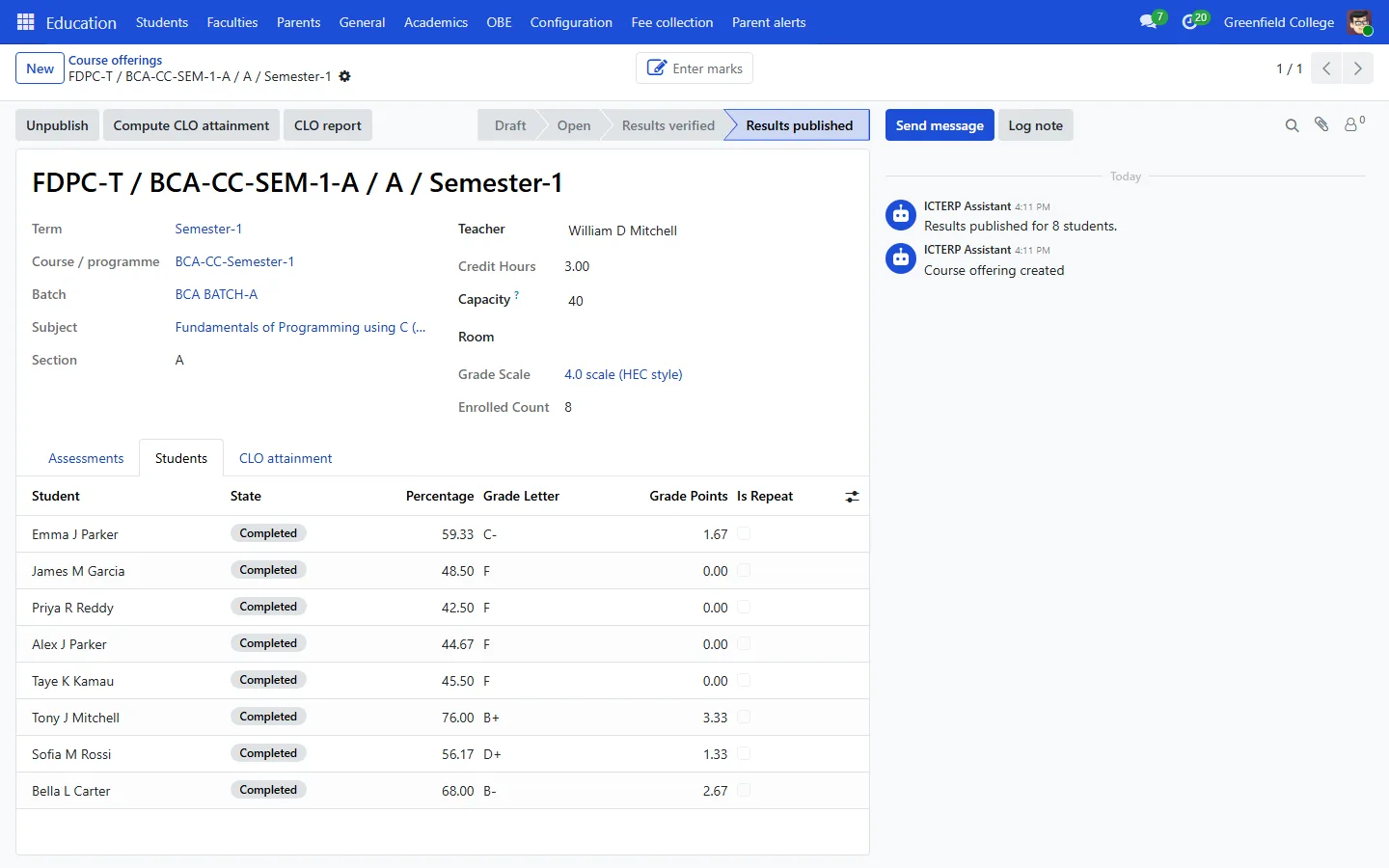
Task: Open the user avatar menu
Action: coord(1360,22)
